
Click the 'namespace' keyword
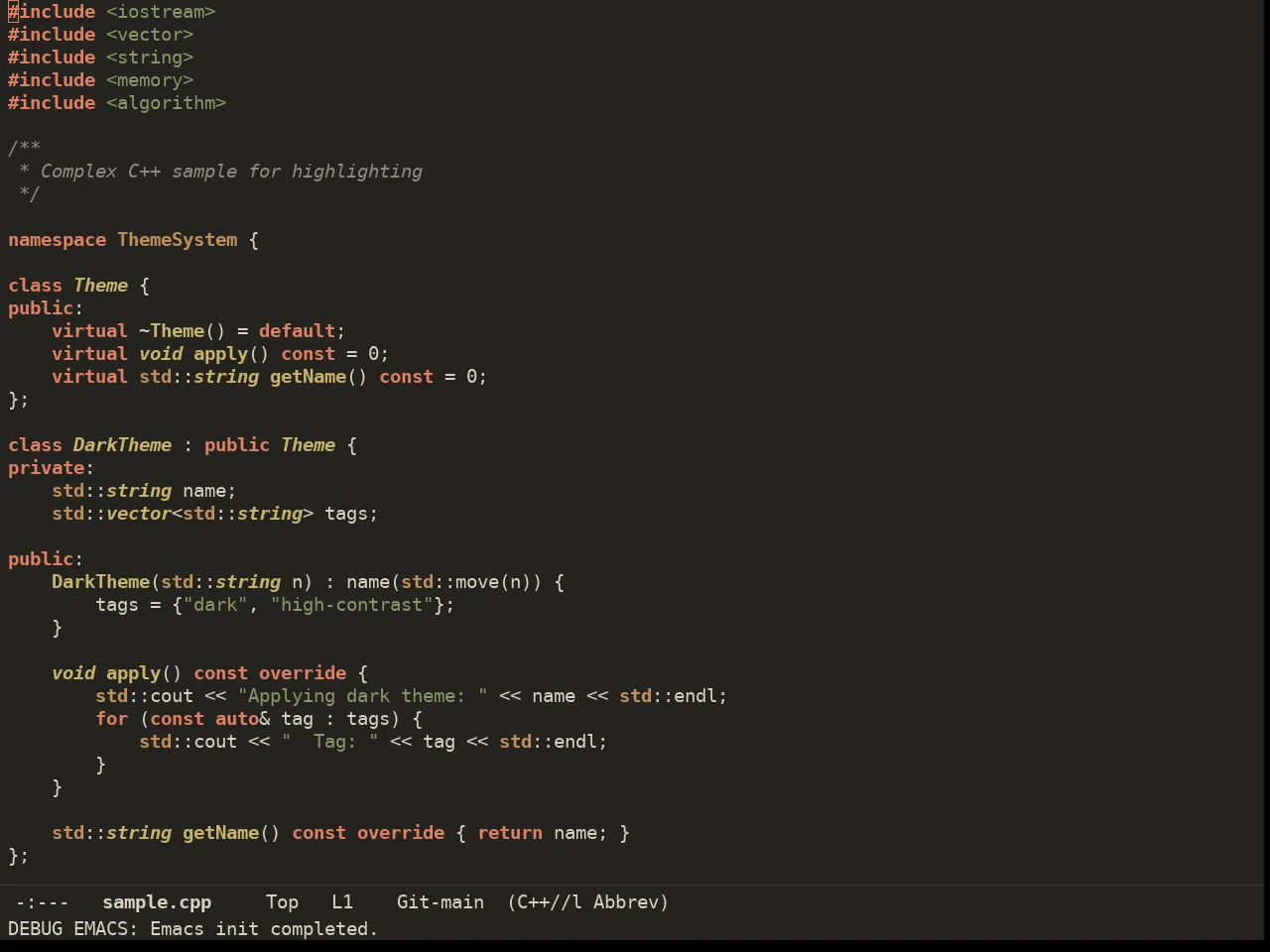coord(58,240)
